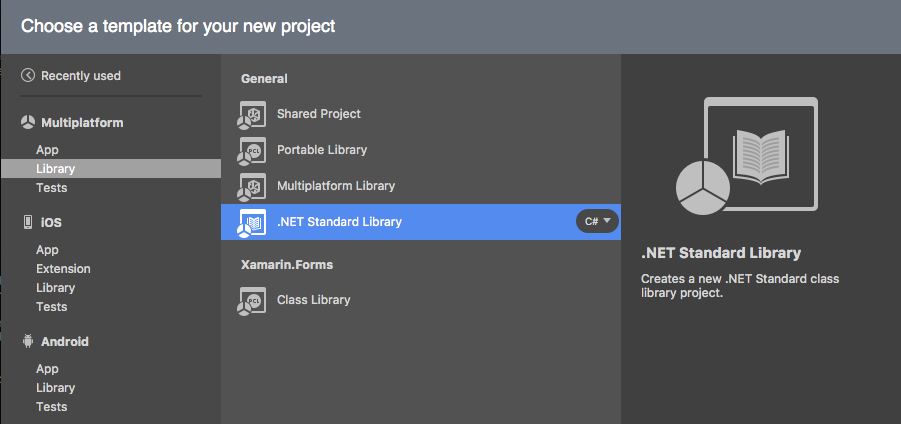Select App under Android
The height and width of the screenshot is (424, 901).
(47, 369)
